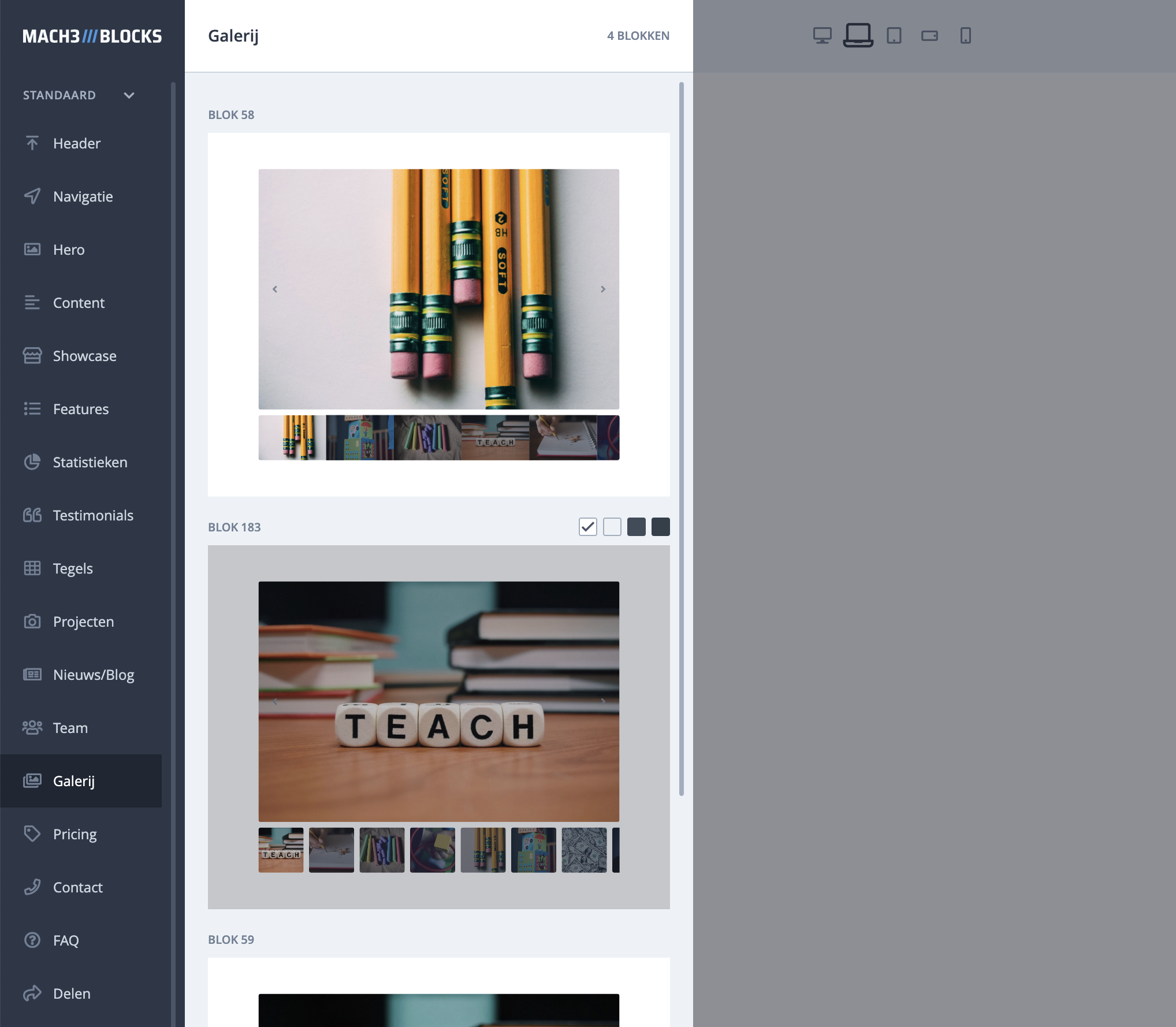Go to next slide in Blok 58 gallery
This screenshot has width=1176, height=1027.
(602, 289)
